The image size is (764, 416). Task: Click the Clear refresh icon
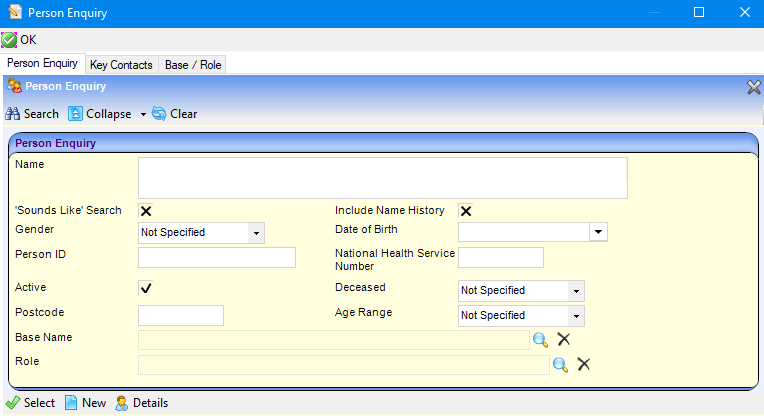tap(159, 114)
